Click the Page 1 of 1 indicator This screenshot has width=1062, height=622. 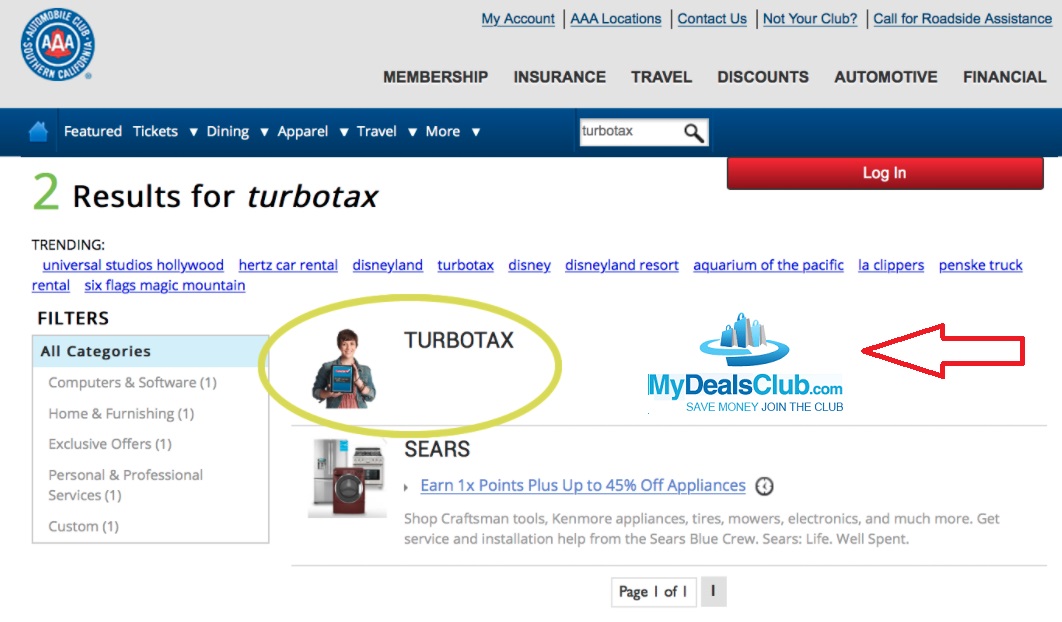point(653,592)
